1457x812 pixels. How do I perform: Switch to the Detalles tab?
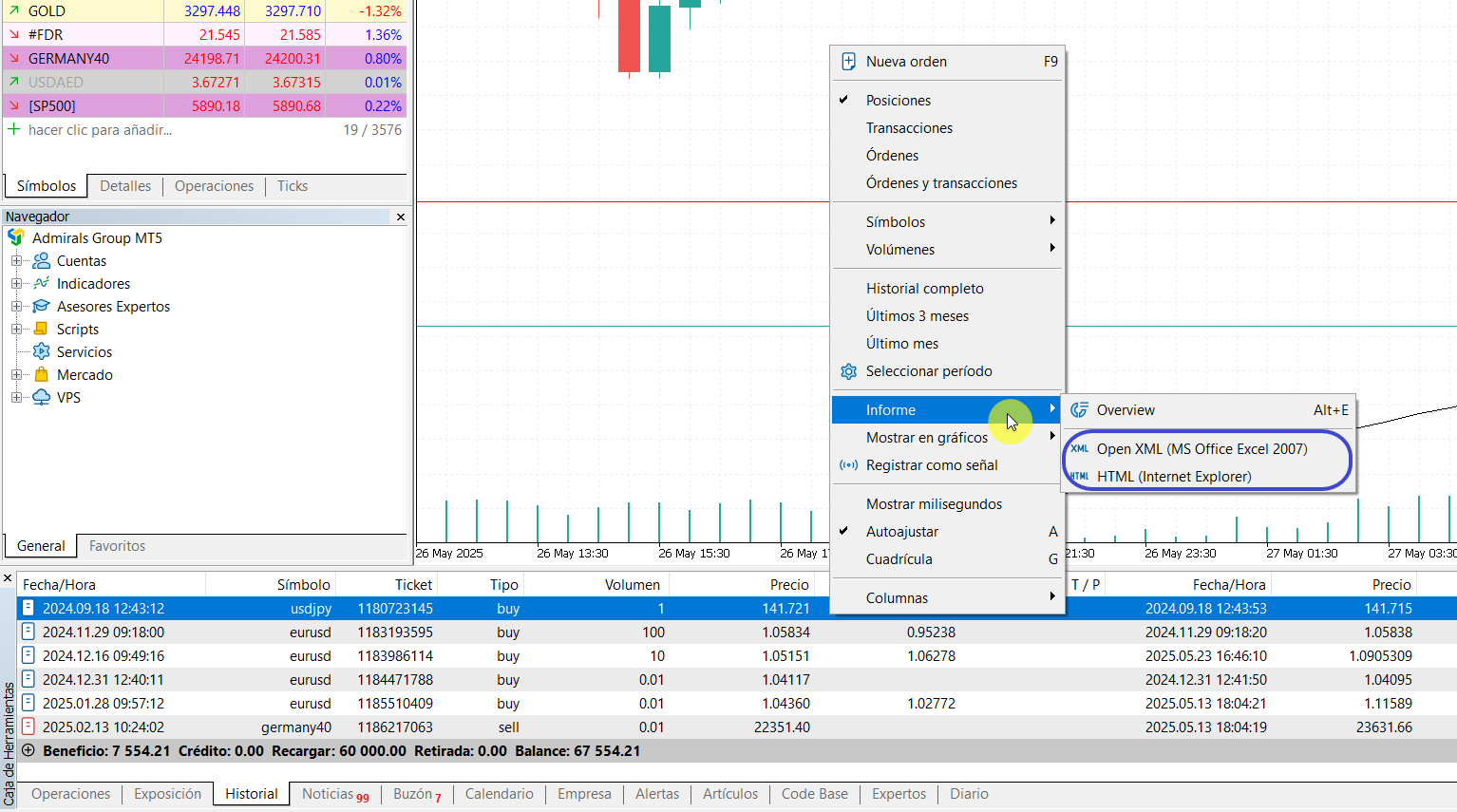click(125, 186)
